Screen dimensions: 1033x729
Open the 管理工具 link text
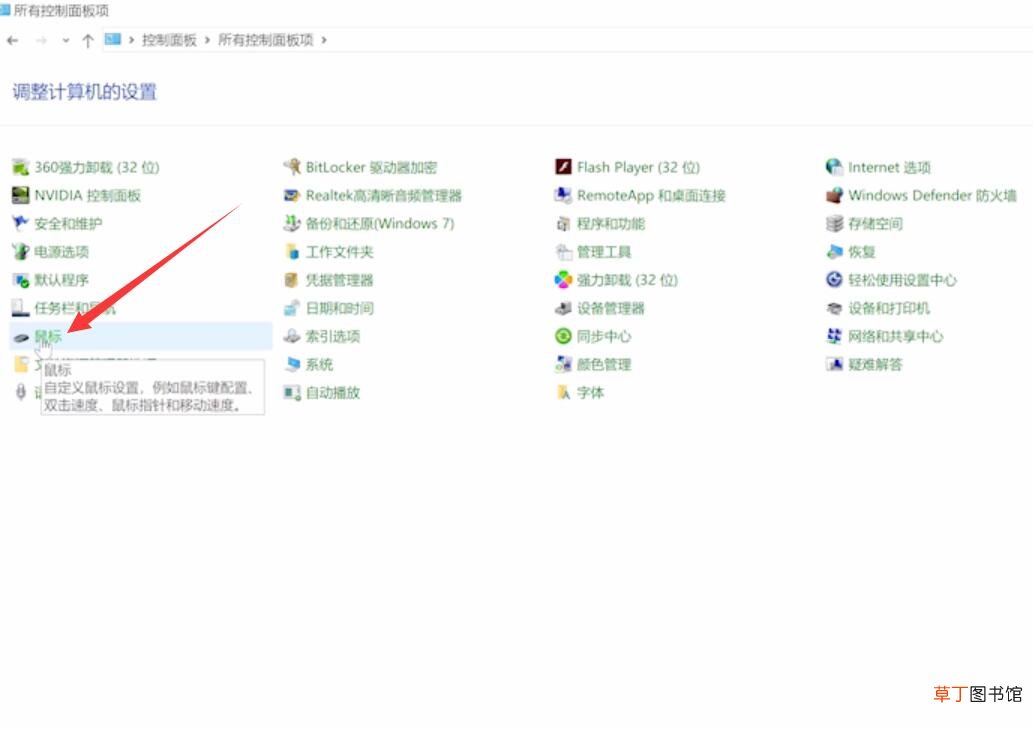[604, 252]
